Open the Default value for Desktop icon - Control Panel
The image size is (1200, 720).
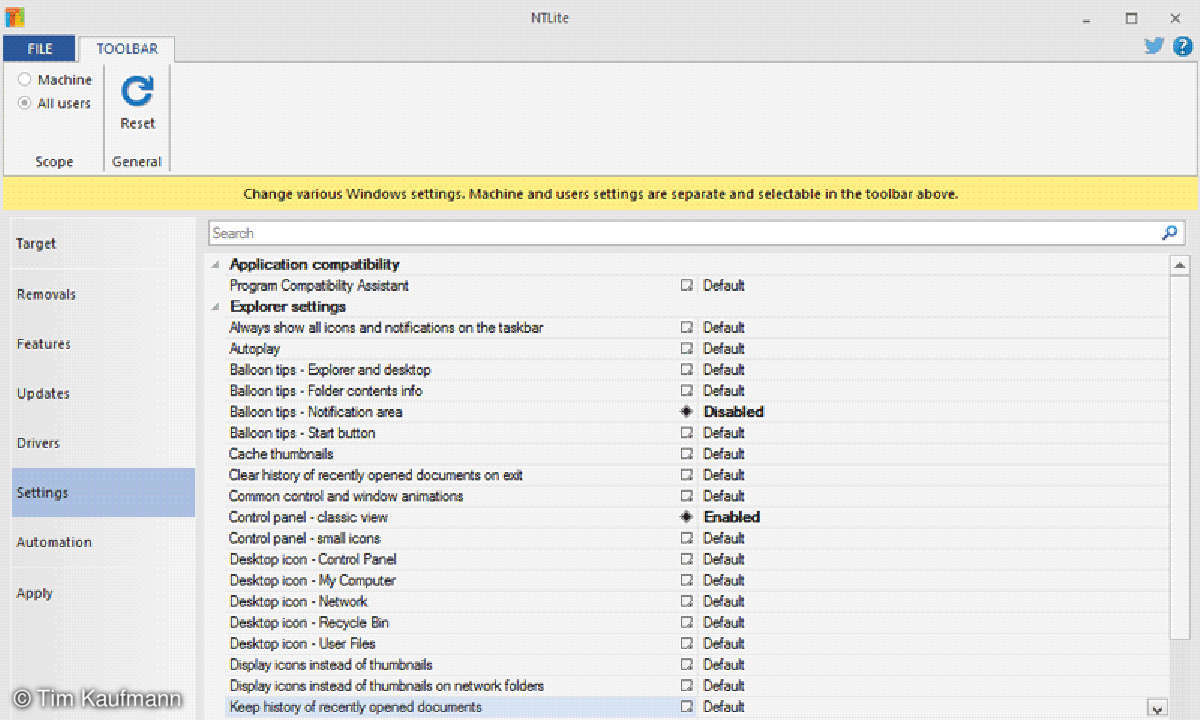tap(723, 559)
